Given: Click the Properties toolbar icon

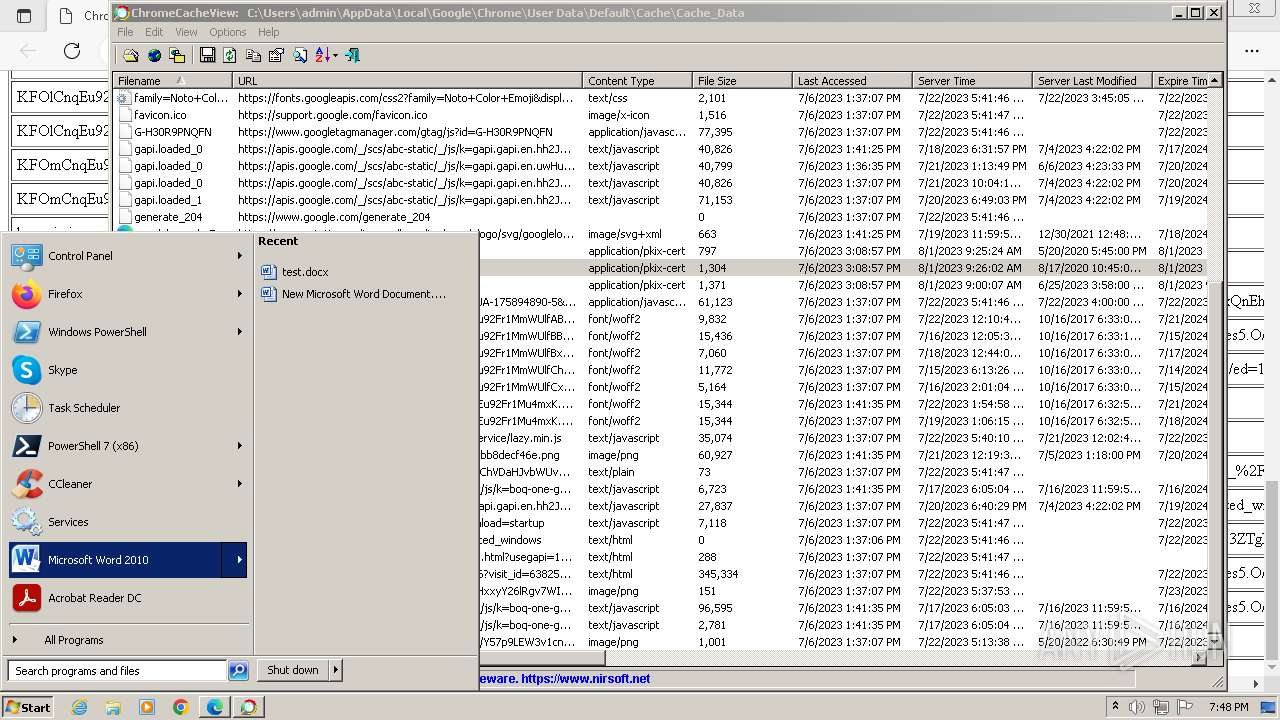Looking at the screenshot, I should coord(277,55).
